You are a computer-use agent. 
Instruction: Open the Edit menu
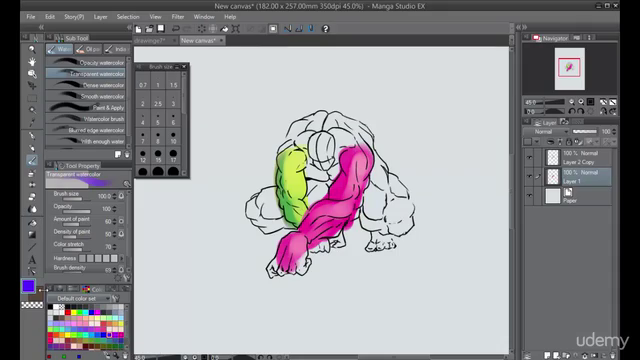click(x=50, y=17)
